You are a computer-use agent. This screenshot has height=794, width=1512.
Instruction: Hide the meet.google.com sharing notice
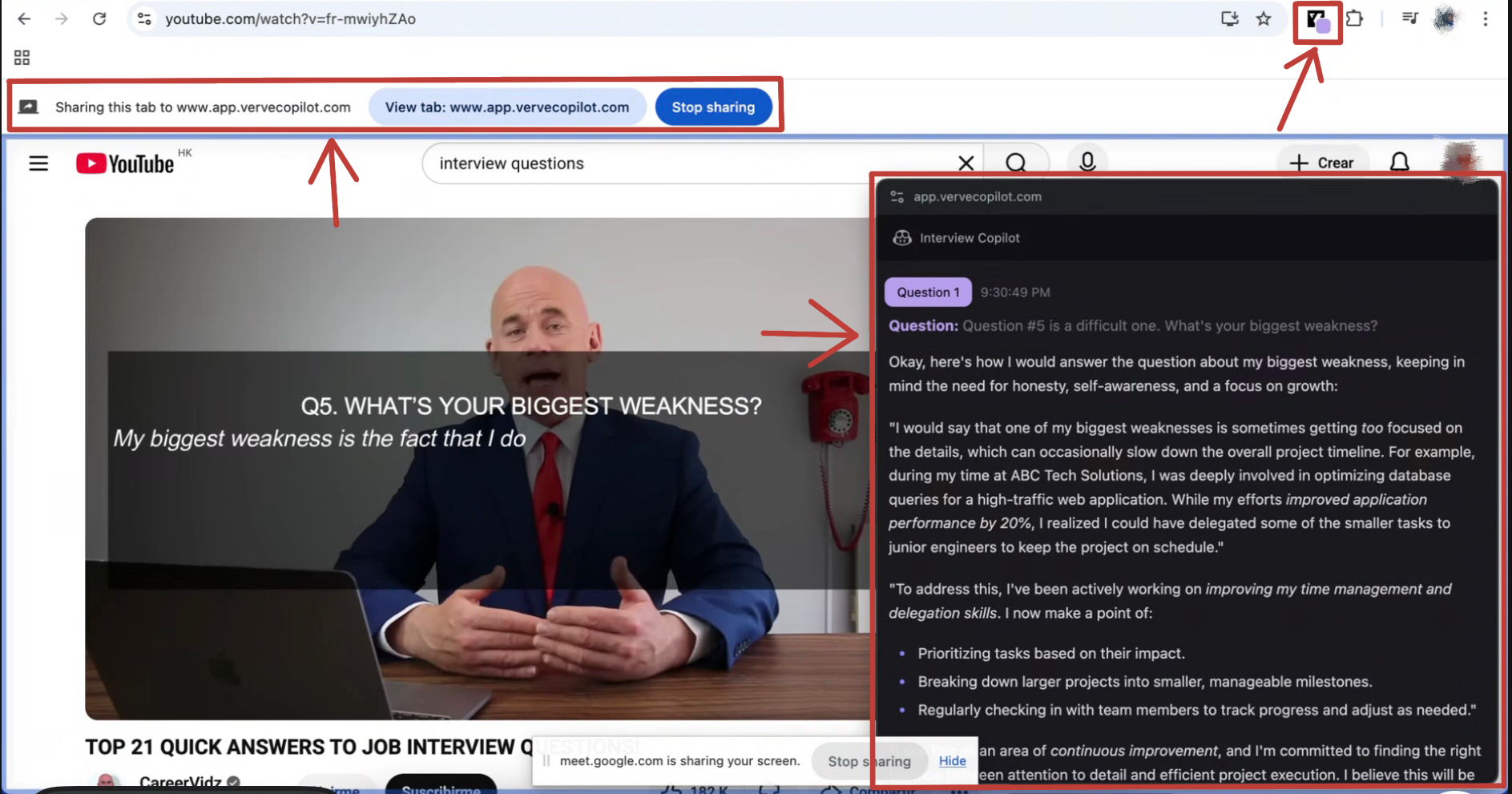tap(952, 760)
